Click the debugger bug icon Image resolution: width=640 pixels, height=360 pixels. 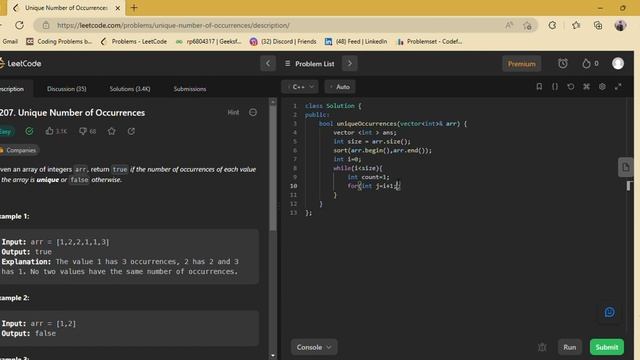[542, 347]
